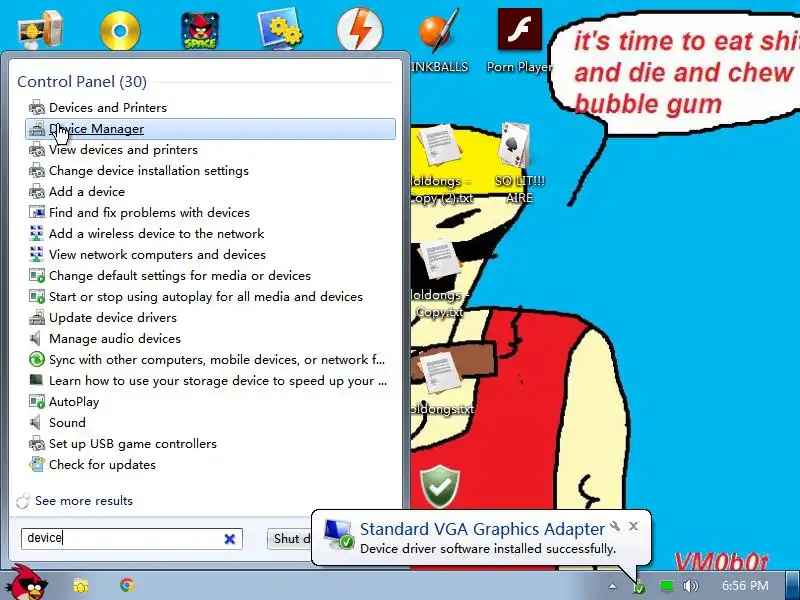Select the Angry Birds Space desktop icon
The height and width of the screenshot is (600, 800).
click(200, 30)
